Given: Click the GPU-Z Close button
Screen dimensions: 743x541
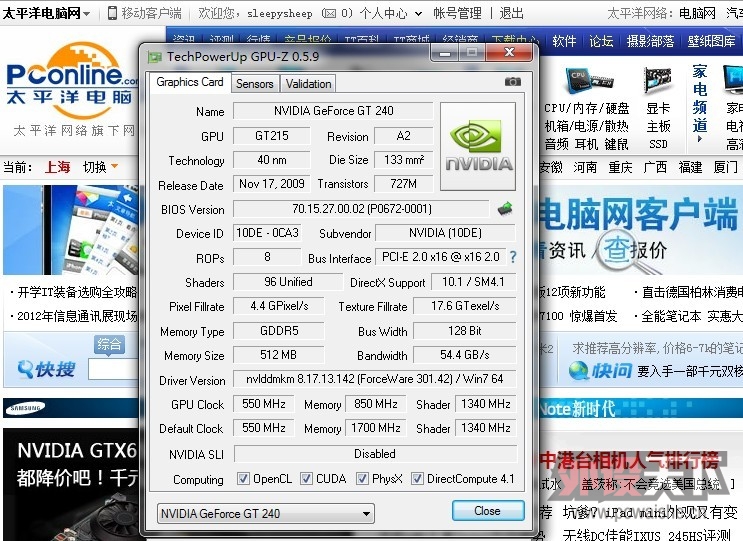Looking at the screenshot, I should [x=488, y=511].
